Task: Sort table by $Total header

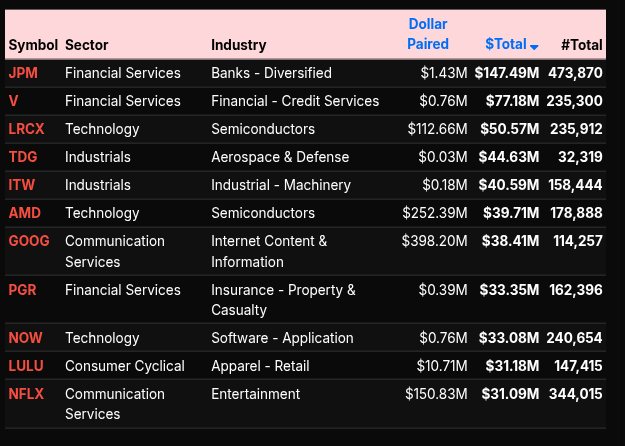Action: point(505,44)
